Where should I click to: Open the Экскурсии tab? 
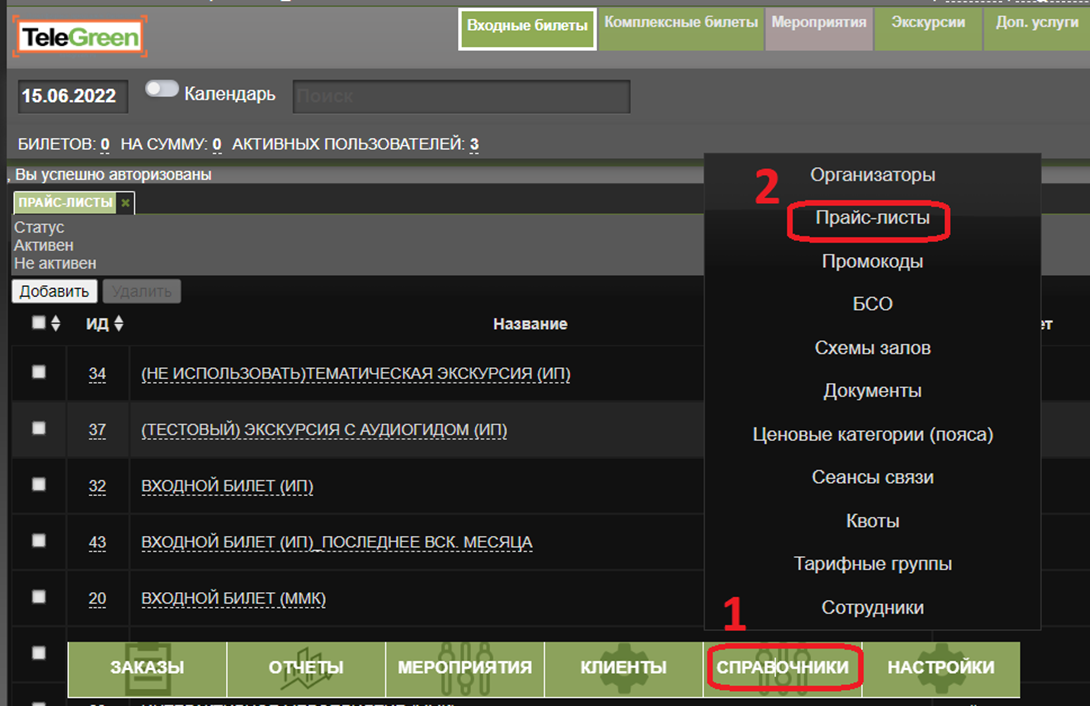coord(927,23)
